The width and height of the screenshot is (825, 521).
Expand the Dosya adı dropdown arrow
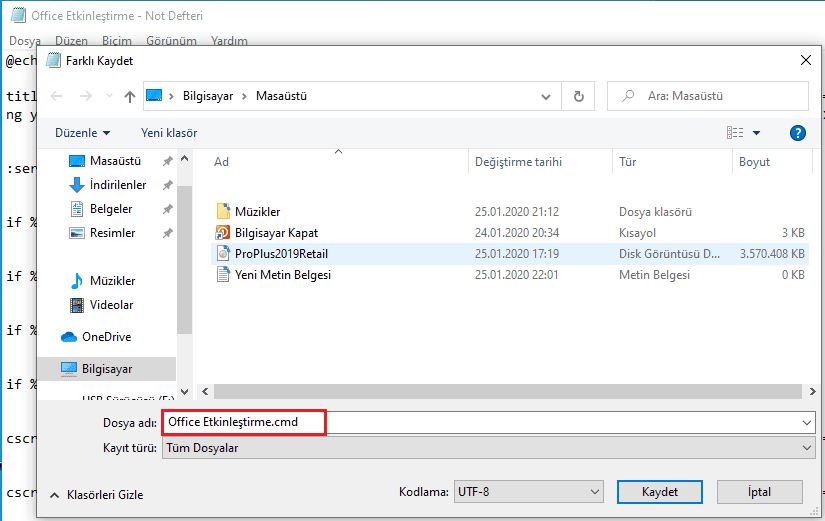[x=807, y=423]
